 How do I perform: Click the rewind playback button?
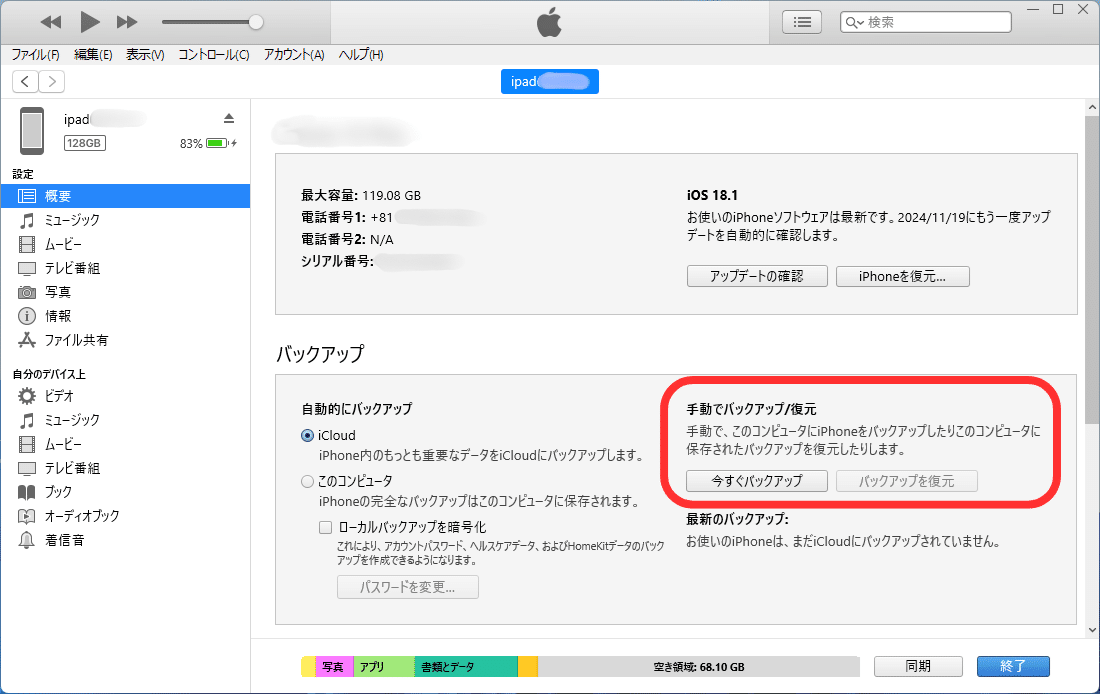tap(51, 22)
